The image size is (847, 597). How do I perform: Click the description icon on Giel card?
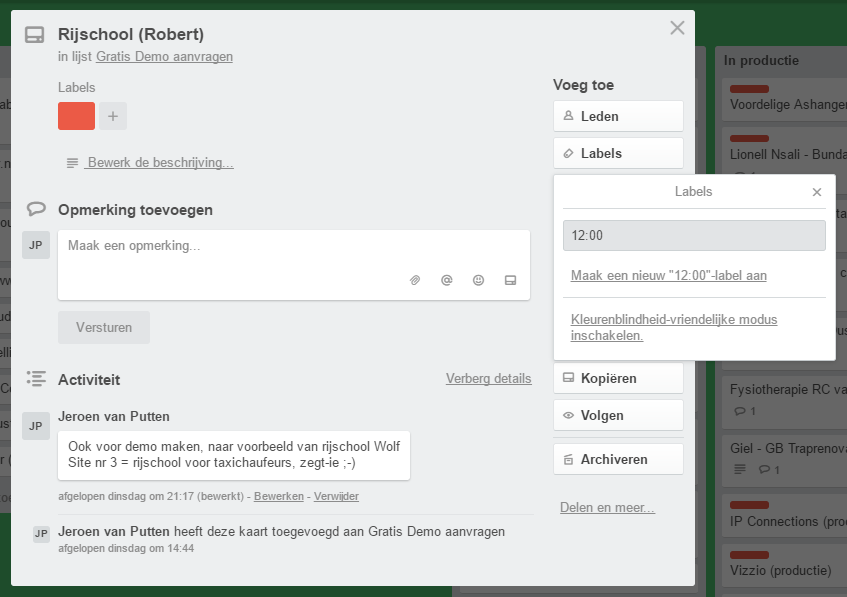point(740,469)
